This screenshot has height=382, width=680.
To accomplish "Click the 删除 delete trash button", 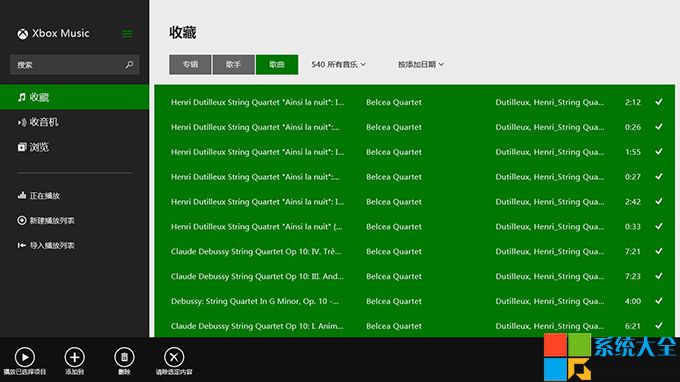I will coord(124,357).
